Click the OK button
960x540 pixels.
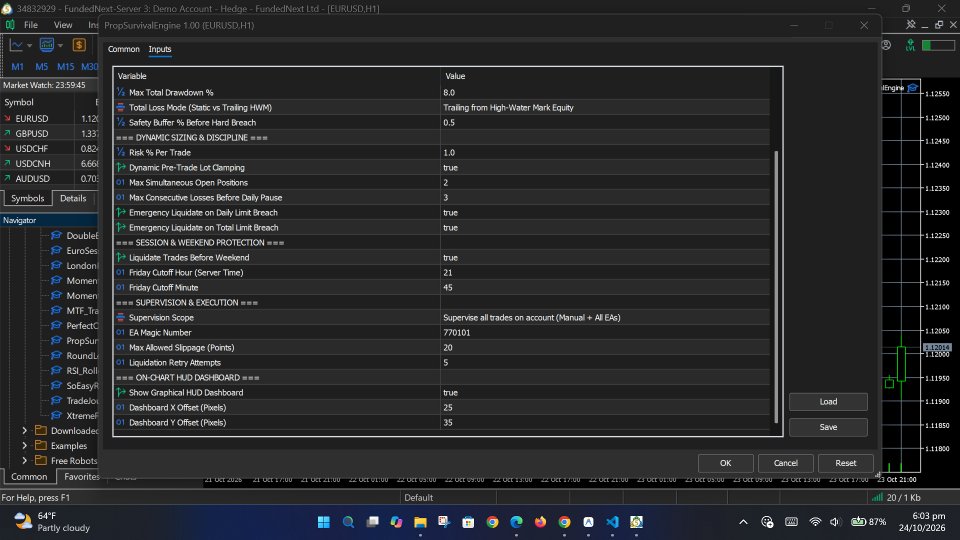click(x=726, y=463)
